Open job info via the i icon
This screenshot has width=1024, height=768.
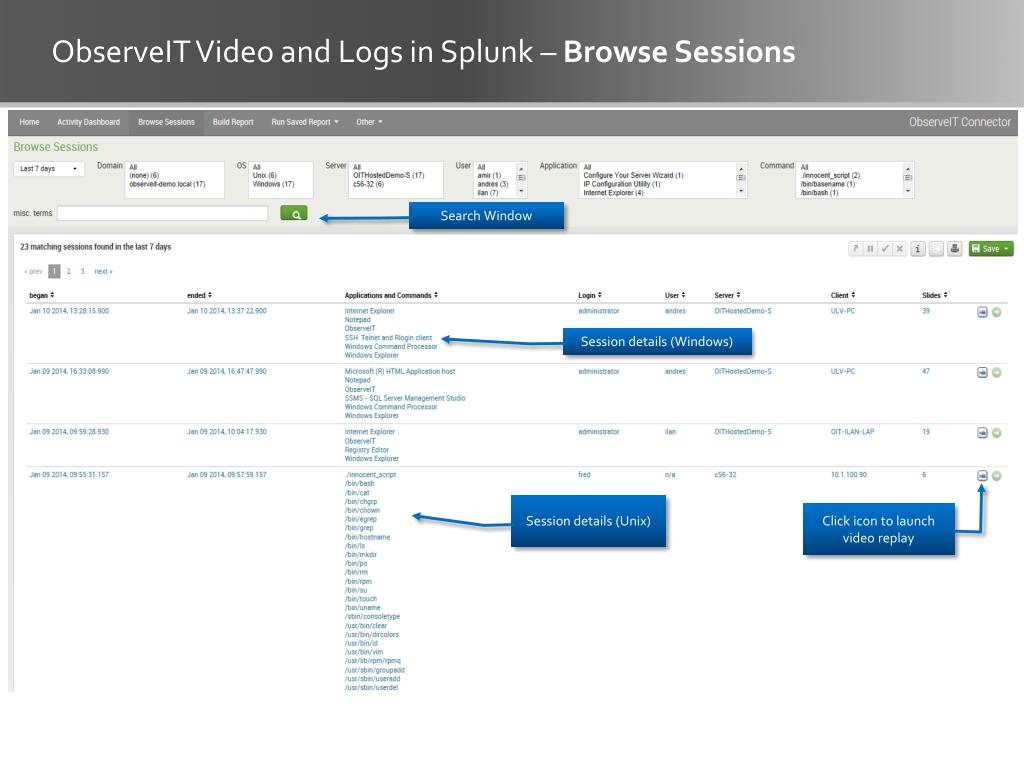point(918,249)
